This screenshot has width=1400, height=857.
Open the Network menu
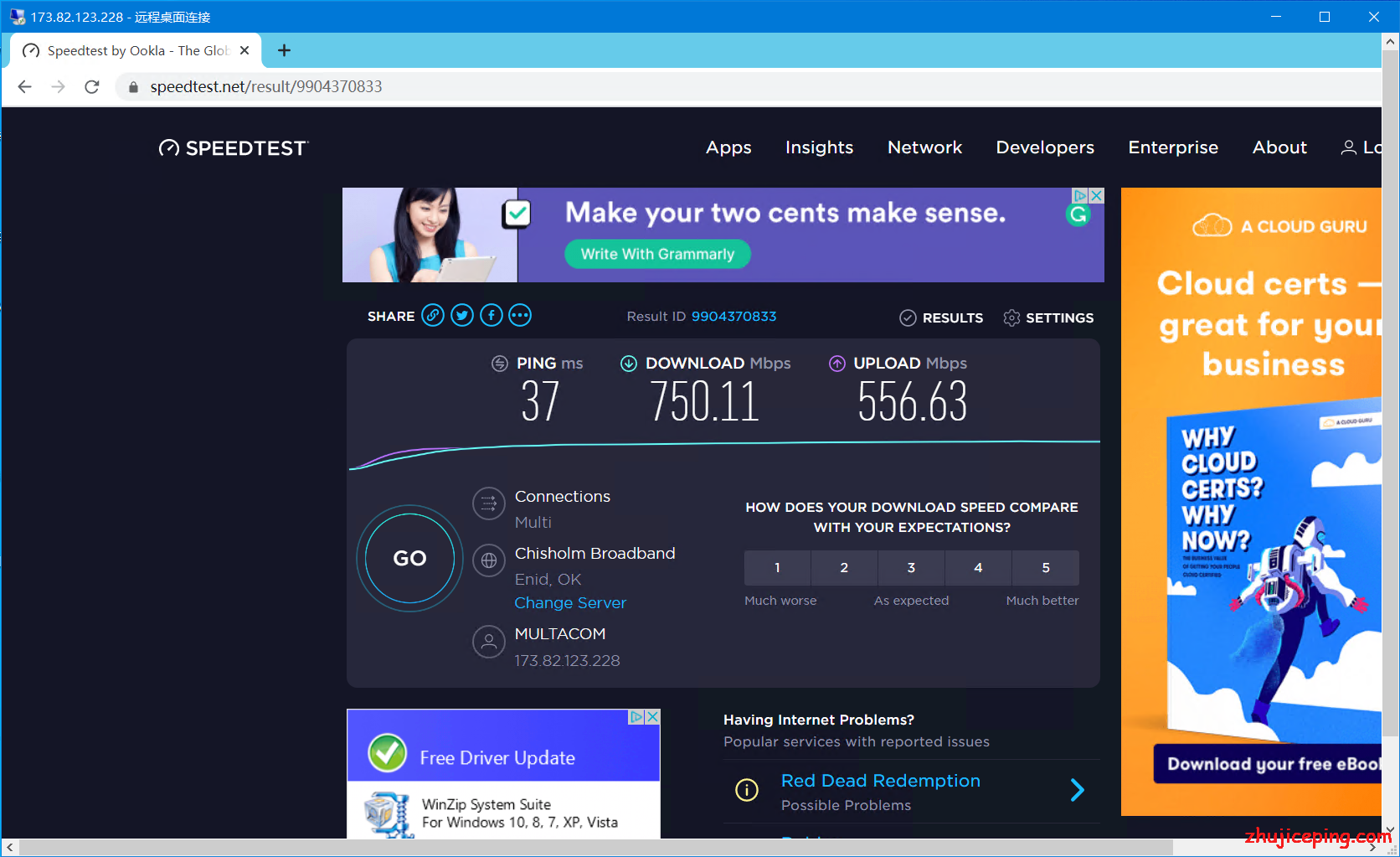coord(924,147)
